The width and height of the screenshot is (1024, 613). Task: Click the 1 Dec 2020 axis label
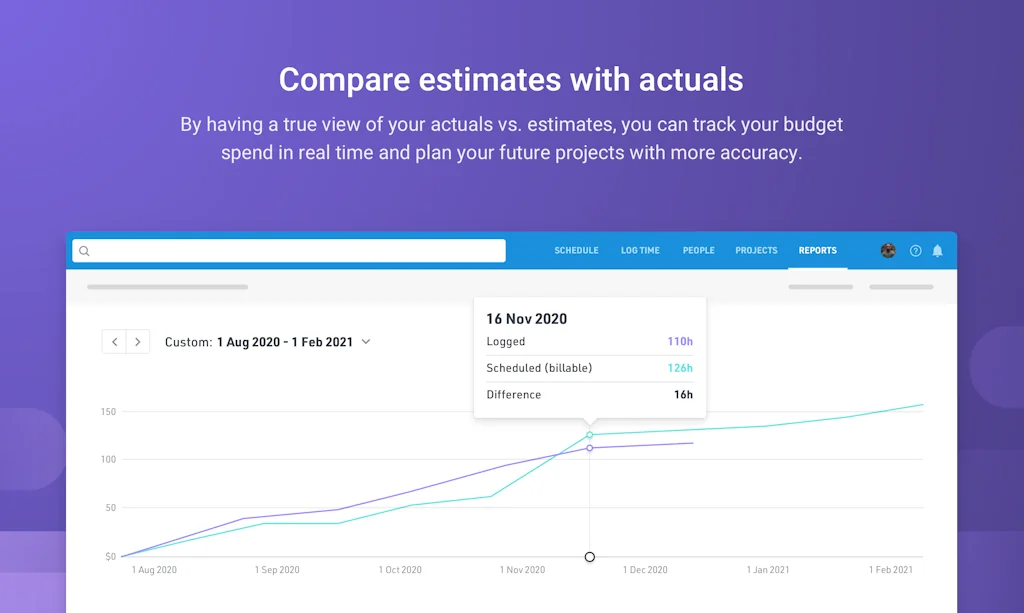coord(645,570)
